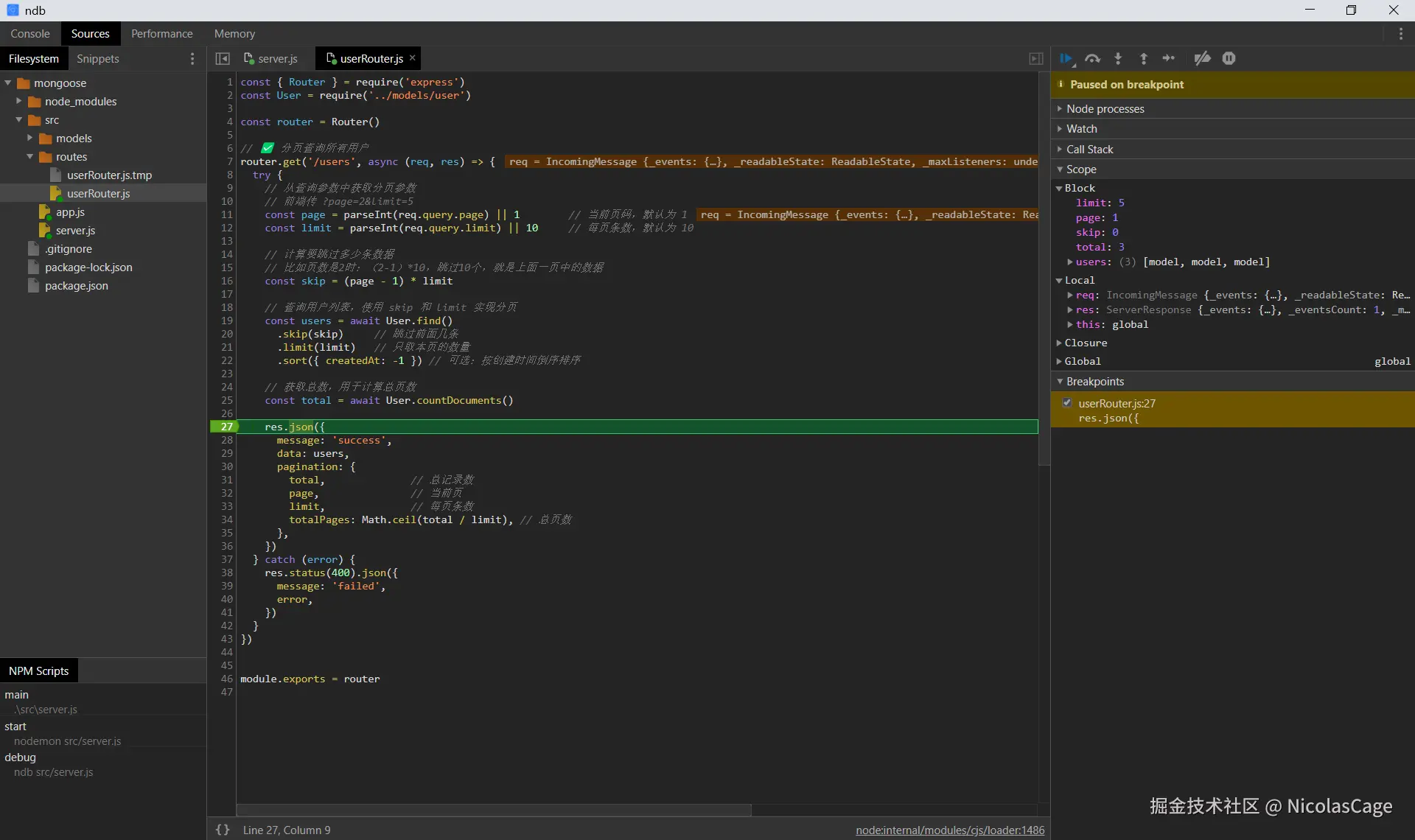Step over next function call
The width and height of the screenshot is (1415, 840).
tap(1092, 59)
